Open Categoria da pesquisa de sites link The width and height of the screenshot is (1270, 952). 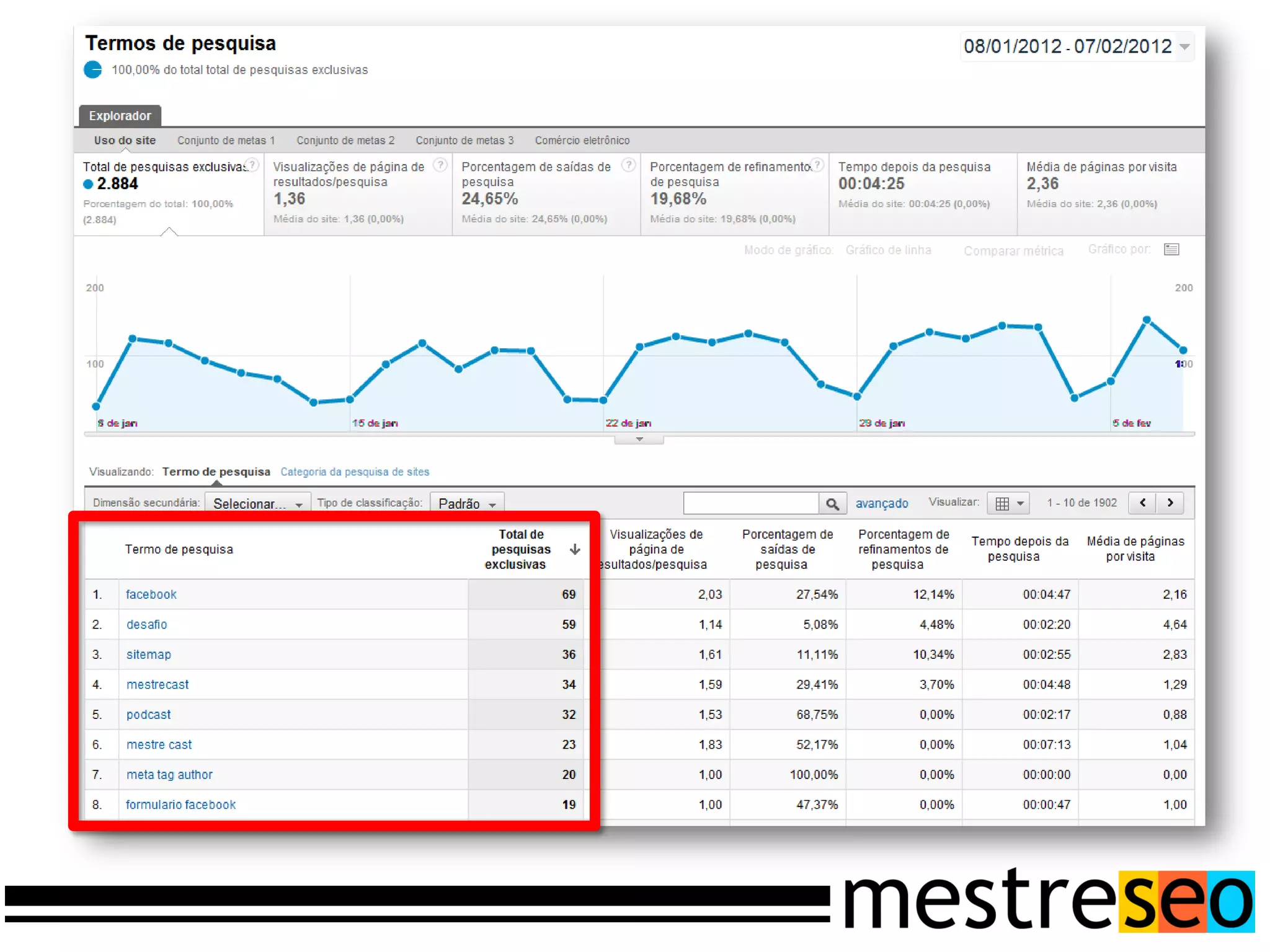[355, 472]
